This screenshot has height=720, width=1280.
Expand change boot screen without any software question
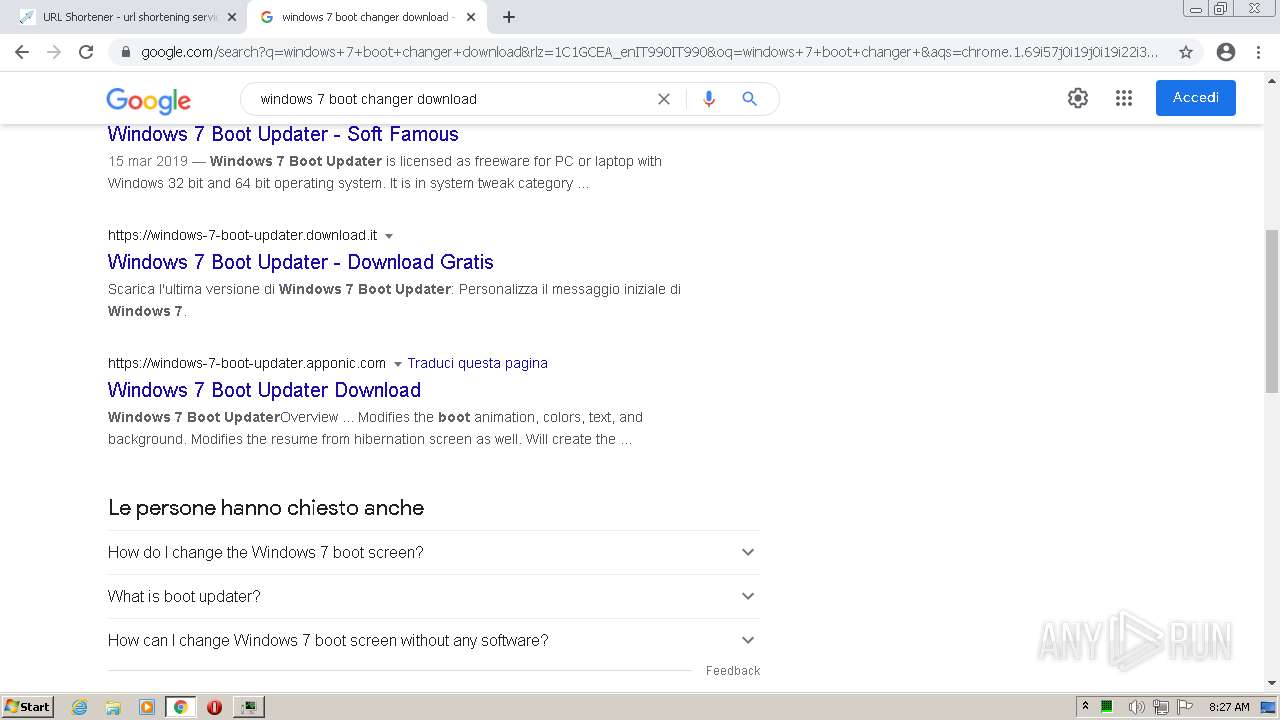pos(433,640)
